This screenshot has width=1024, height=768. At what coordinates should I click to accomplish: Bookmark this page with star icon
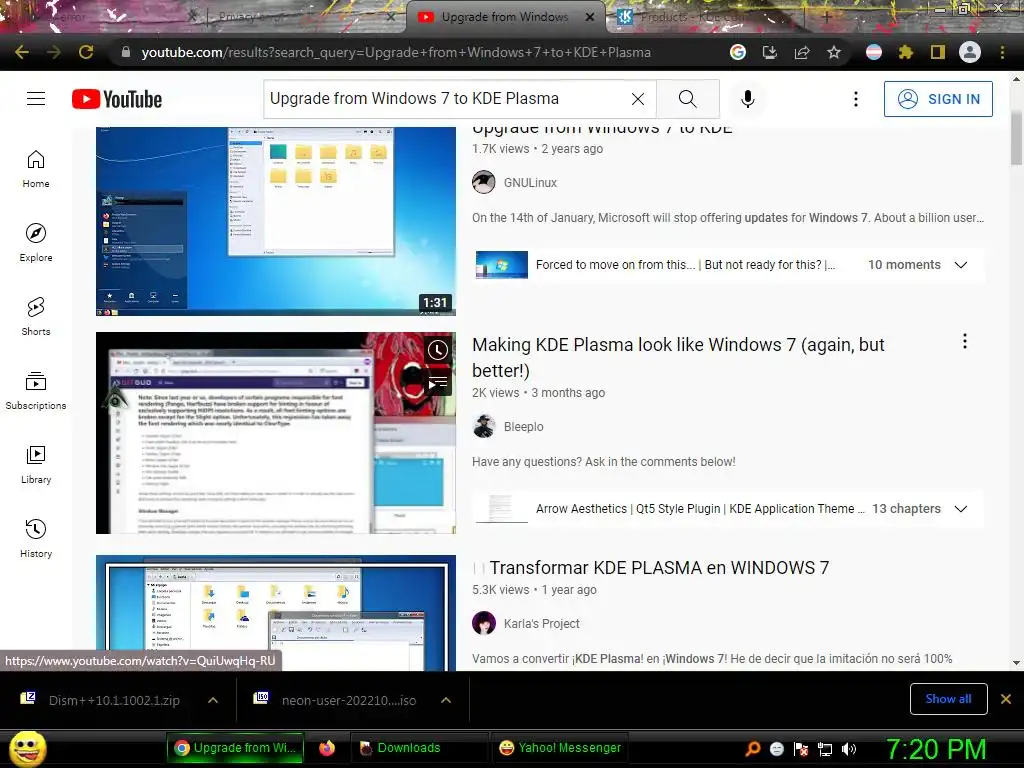[x=834, y=52]
